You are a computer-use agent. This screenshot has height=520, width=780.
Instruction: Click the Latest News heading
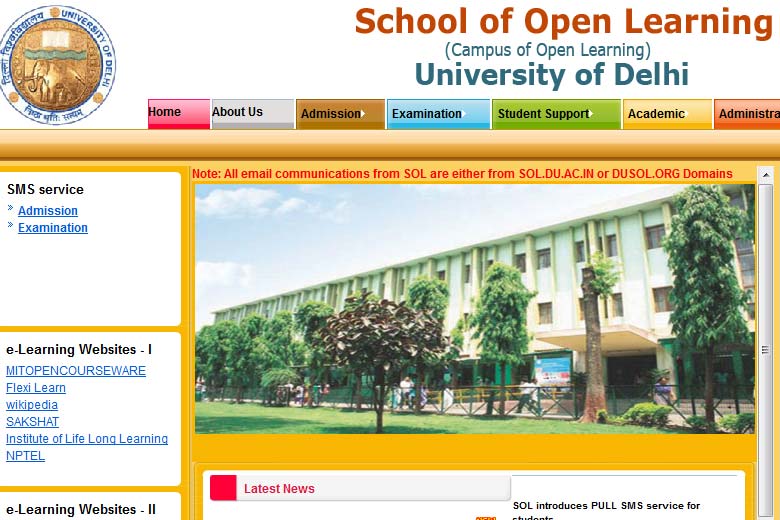(x=279, y=489)
